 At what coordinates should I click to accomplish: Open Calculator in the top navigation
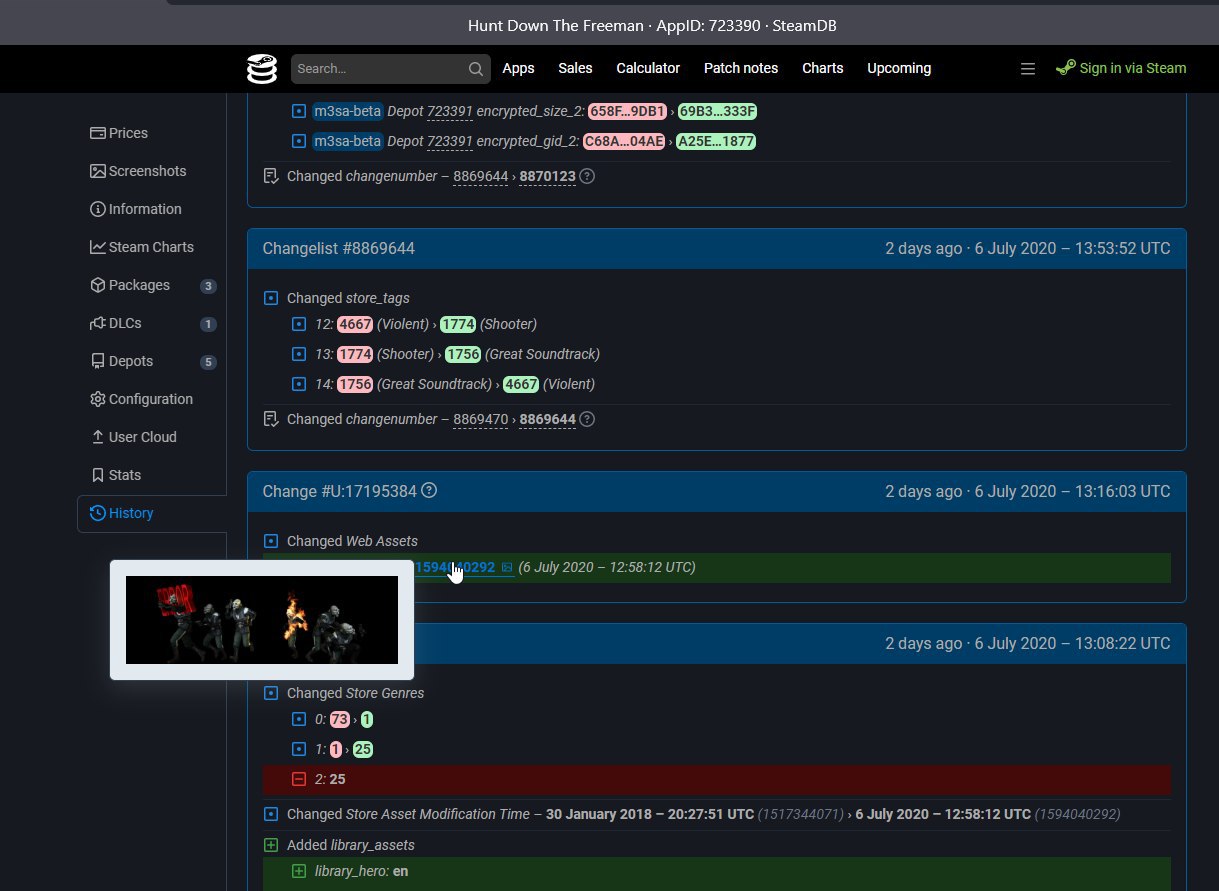648,68
